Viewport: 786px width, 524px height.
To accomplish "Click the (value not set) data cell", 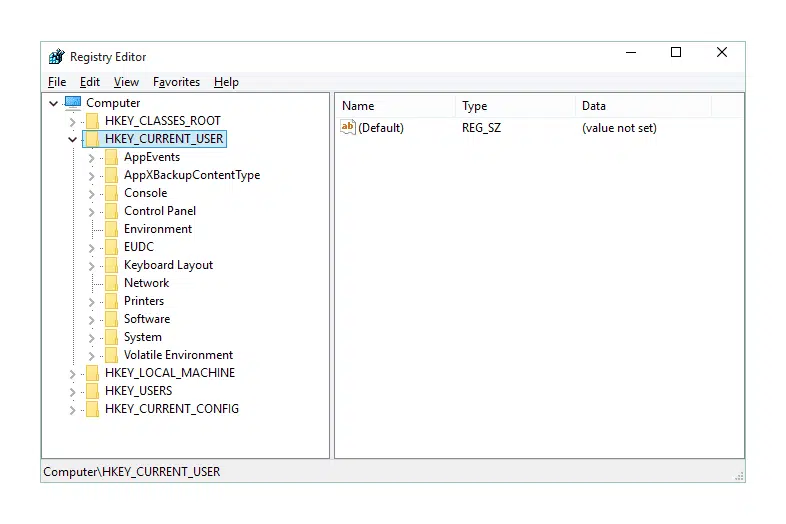I will tap(619, 128).
